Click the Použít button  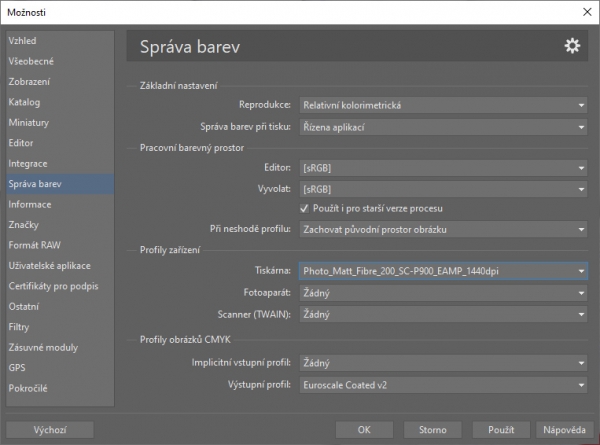[501, 430]
